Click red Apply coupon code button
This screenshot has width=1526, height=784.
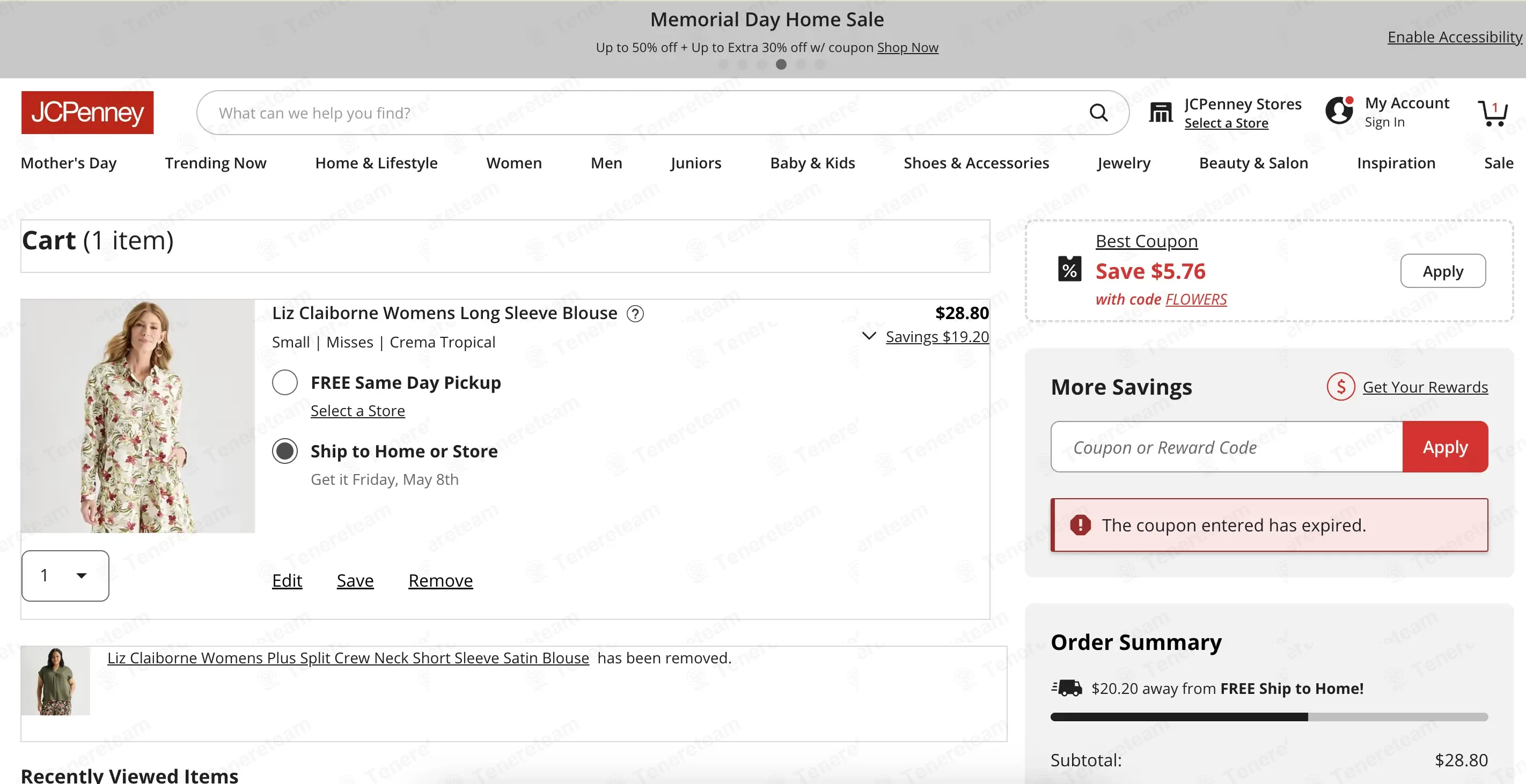1445,447
